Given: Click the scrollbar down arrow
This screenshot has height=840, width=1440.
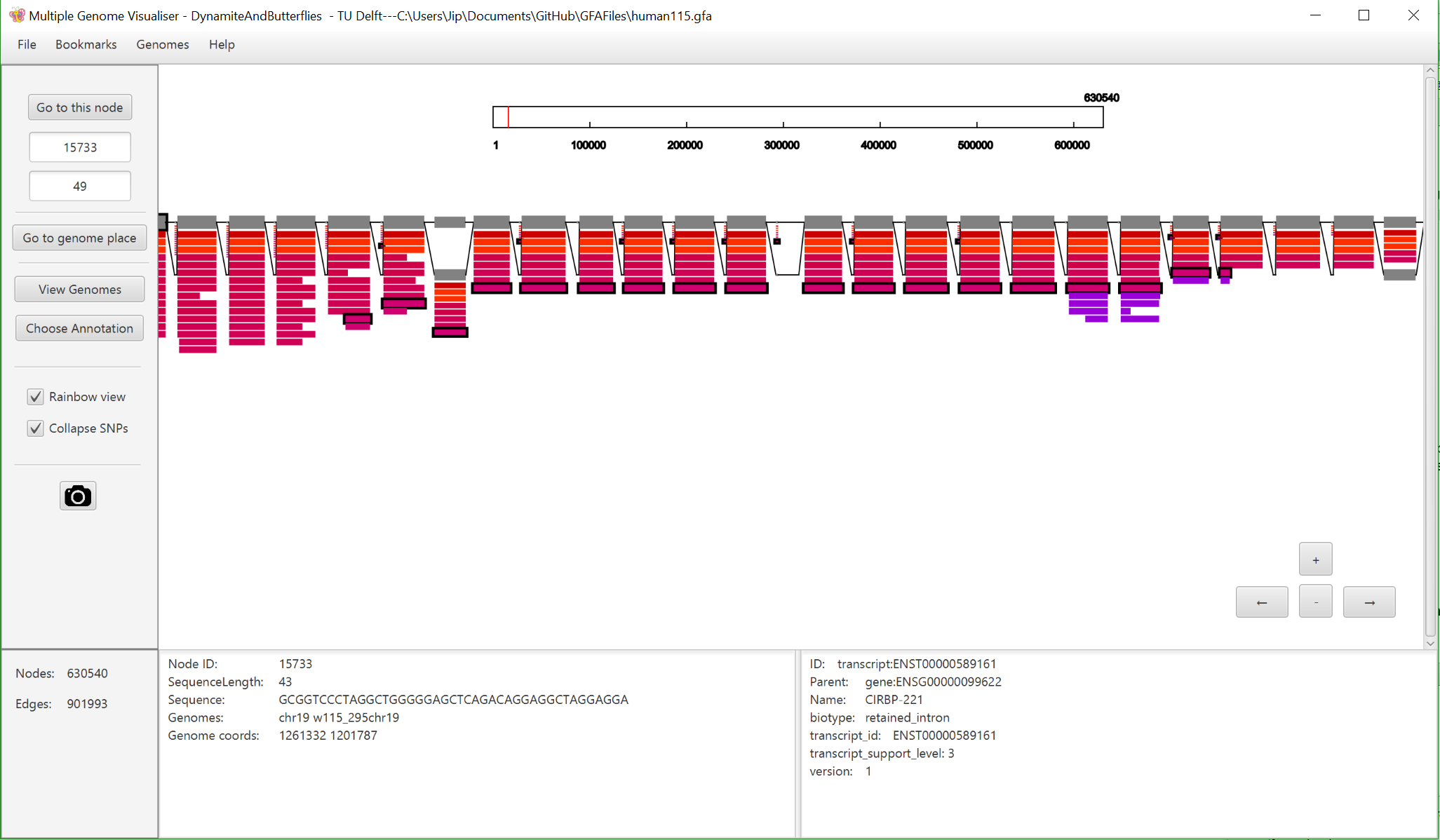Looking at the screenshot, I should (x=1430, y=643).
